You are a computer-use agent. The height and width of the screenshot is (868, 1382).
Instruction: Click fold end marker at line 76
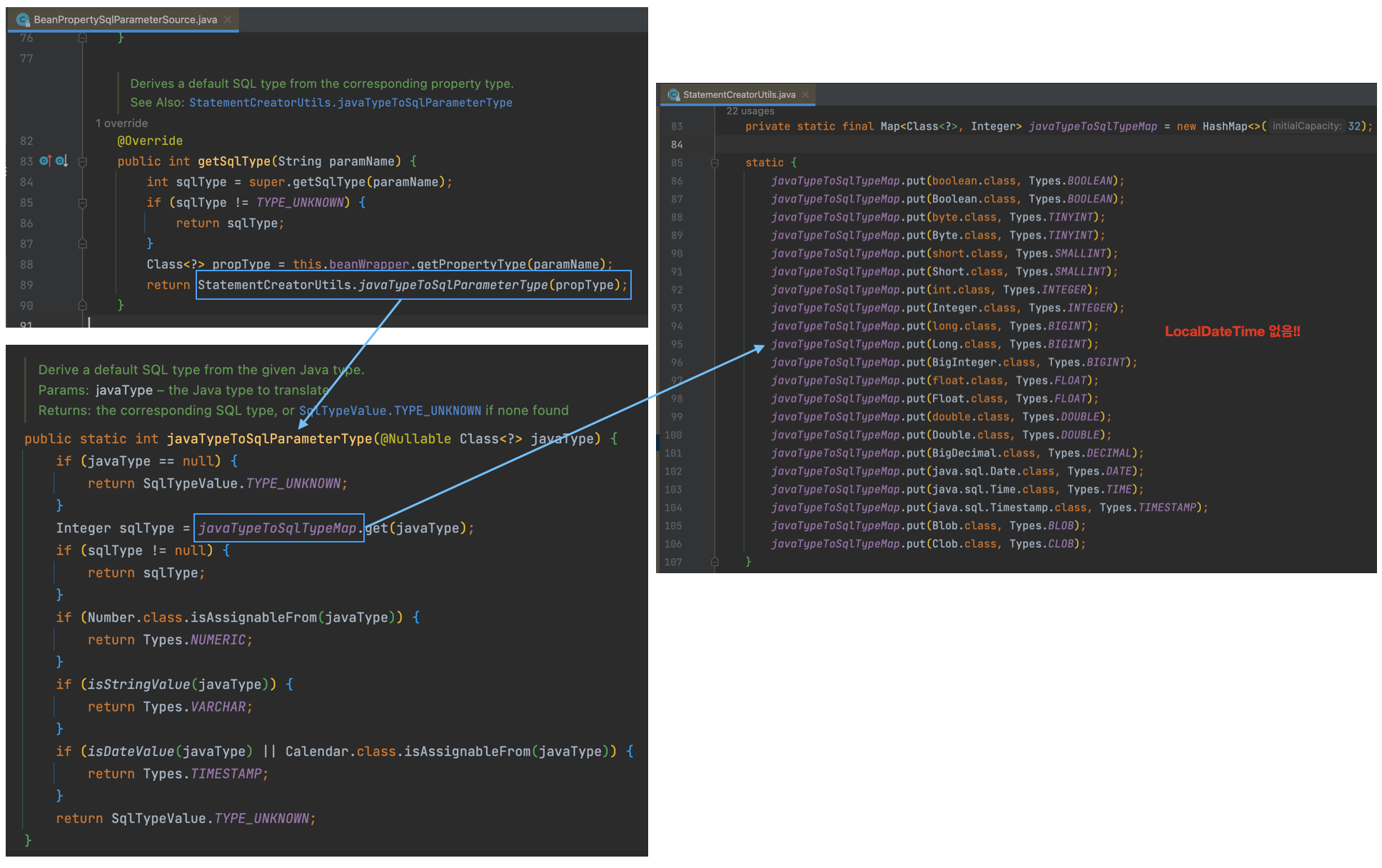point(82,38)
